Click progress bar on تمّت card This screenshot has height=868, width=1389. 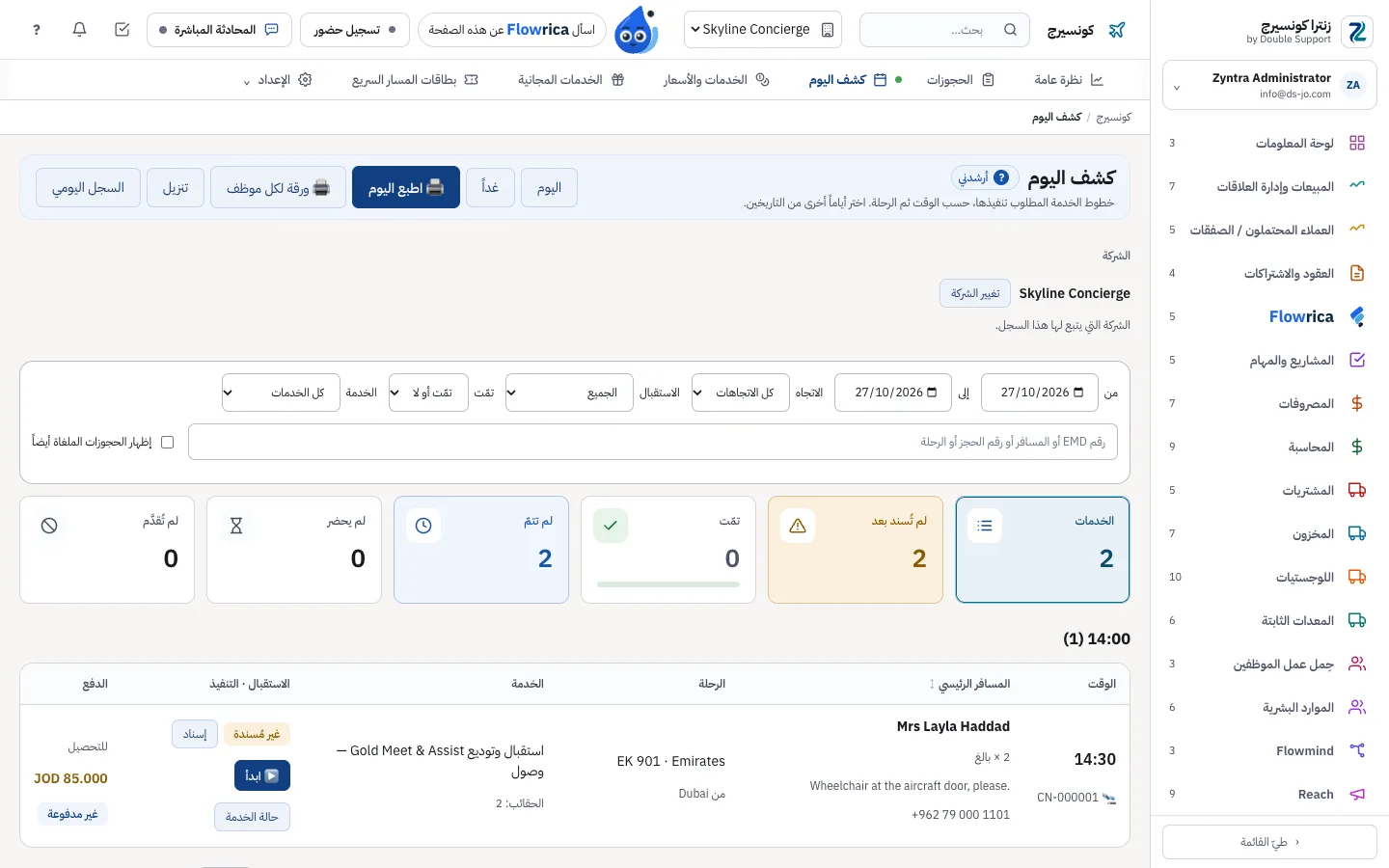(x=668, y=584)
